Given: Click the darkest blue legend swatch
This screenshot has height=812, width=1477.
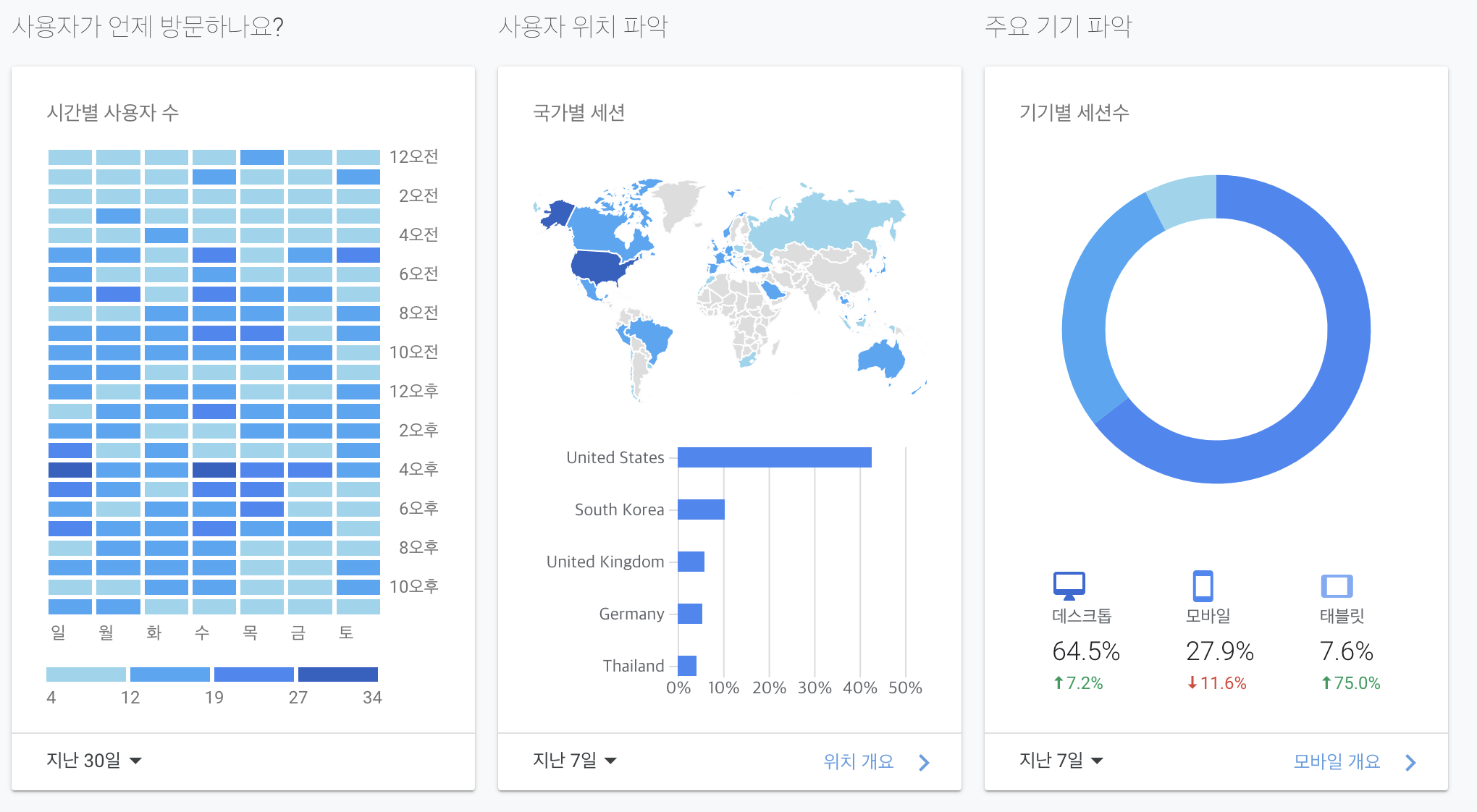Looking at the screenshot, I should coord(338,674).
